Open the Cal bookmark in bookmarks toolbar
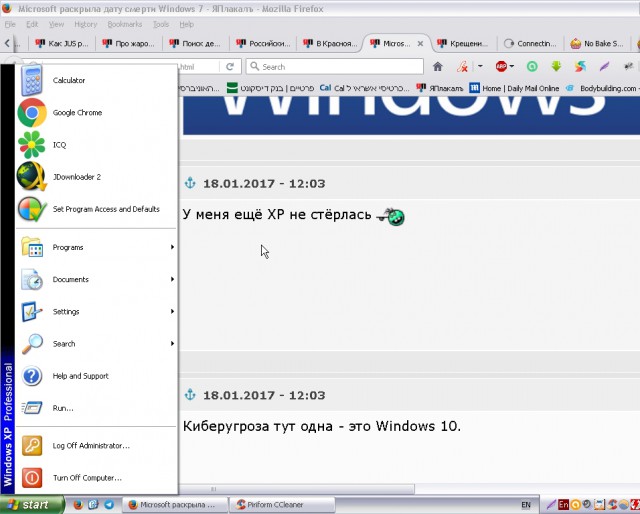The width and height of the screenshot is (640, 514). tap(364, 88)
